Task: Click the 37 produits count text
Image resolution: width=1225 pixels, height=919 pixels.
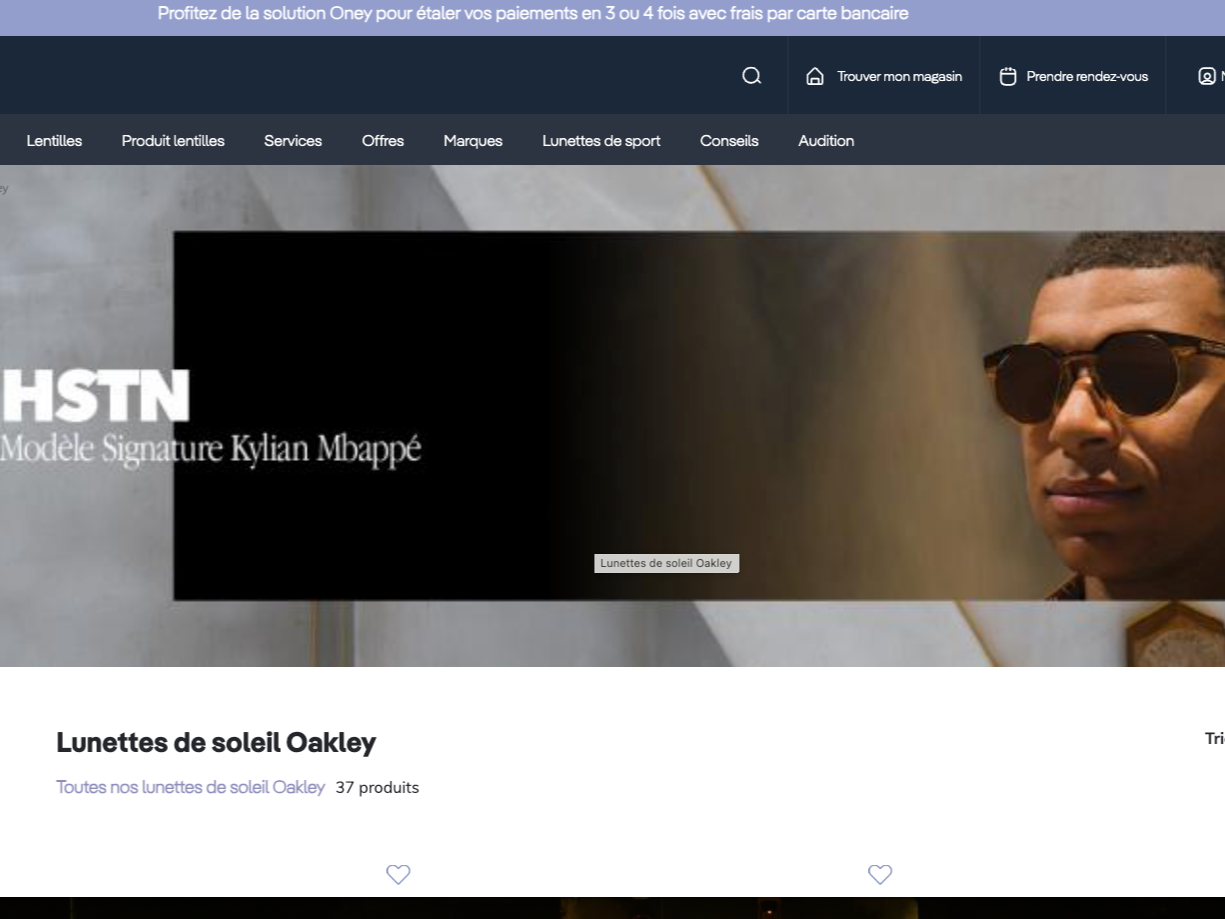Action: click(x=377, y=787)
